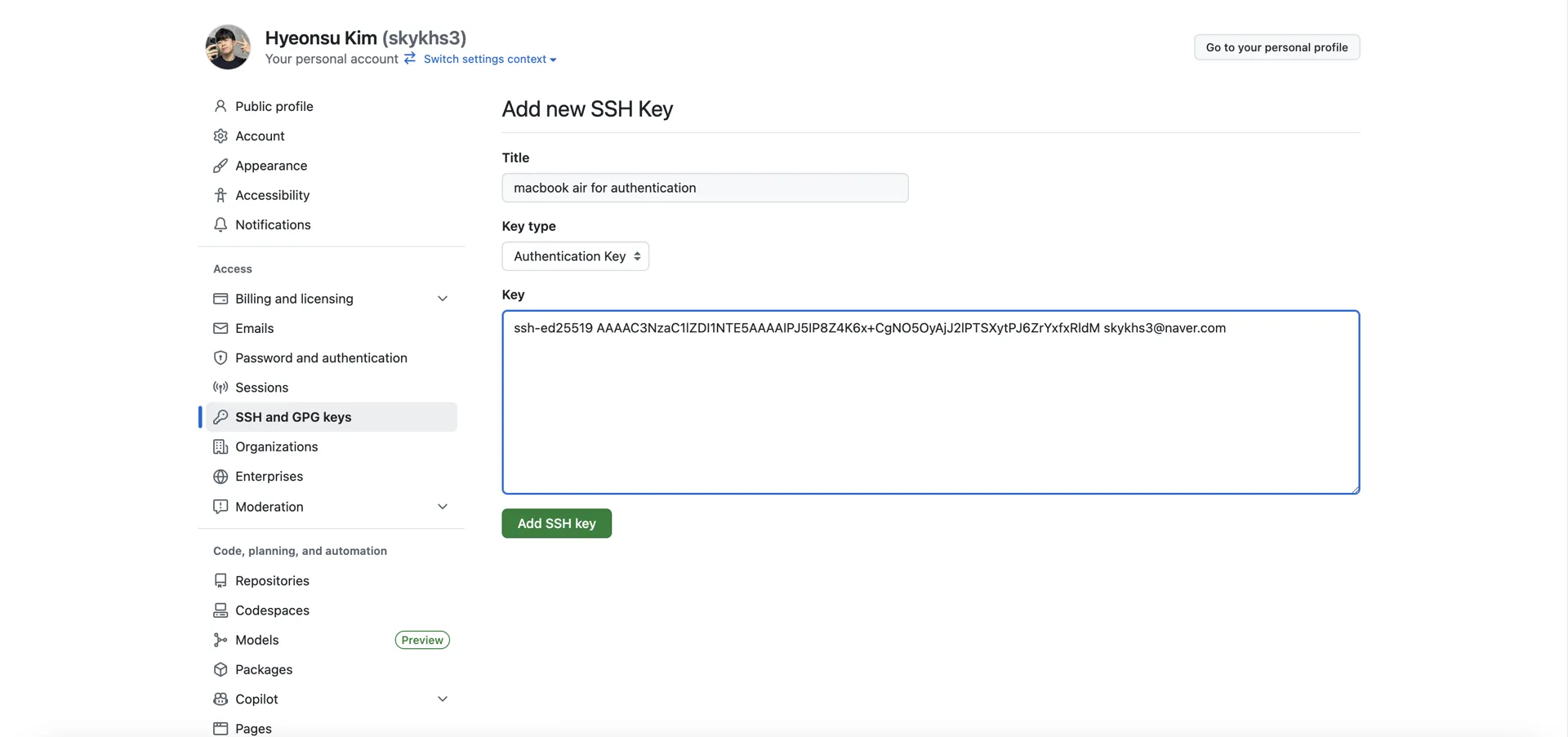Expand the Copilot section chevron

point(443,699)
